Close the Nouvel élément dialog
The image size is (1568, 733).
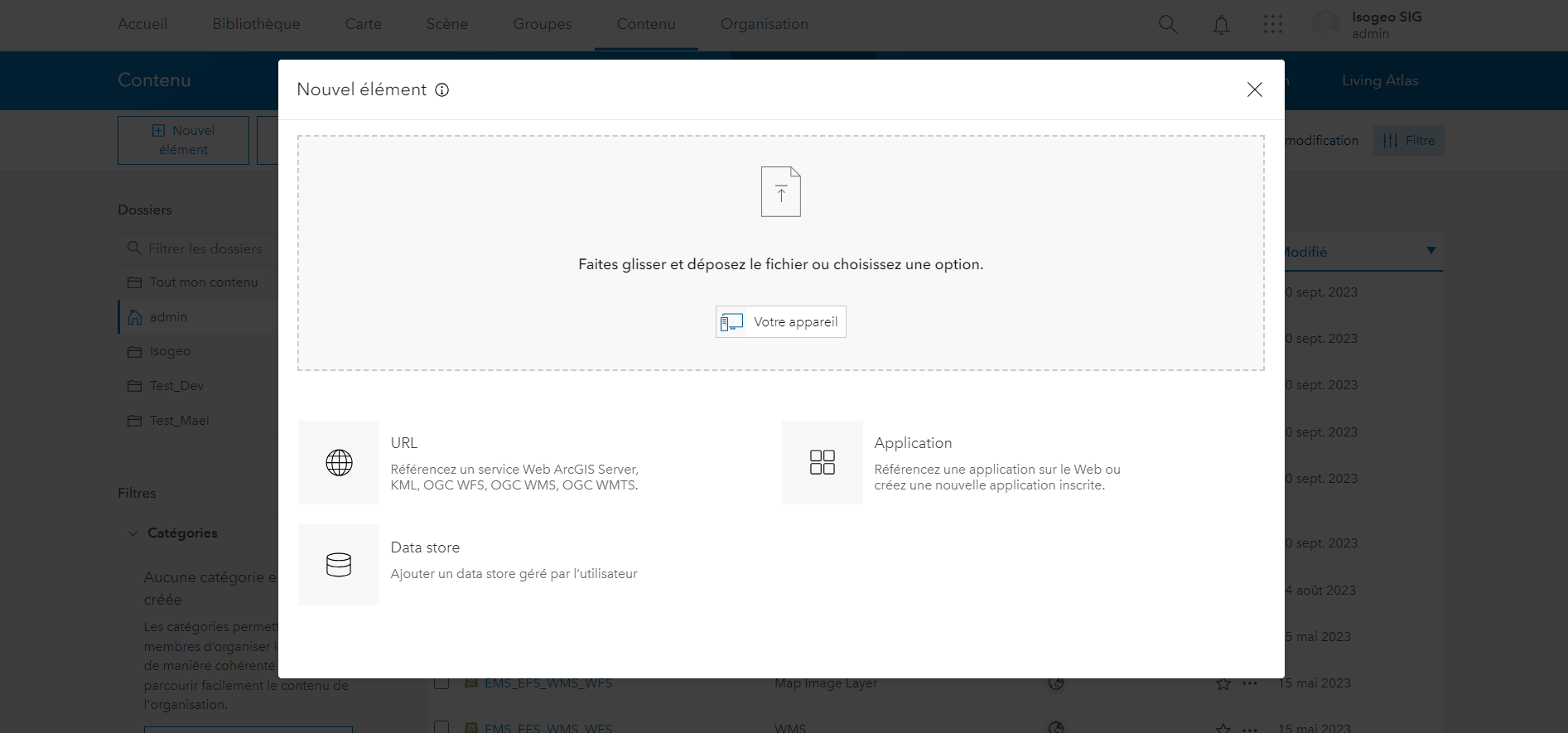point(1255,89)
